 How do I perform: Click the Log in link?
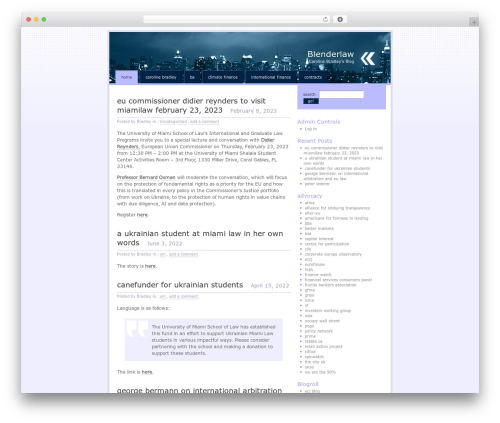click(x=311, y=129)
